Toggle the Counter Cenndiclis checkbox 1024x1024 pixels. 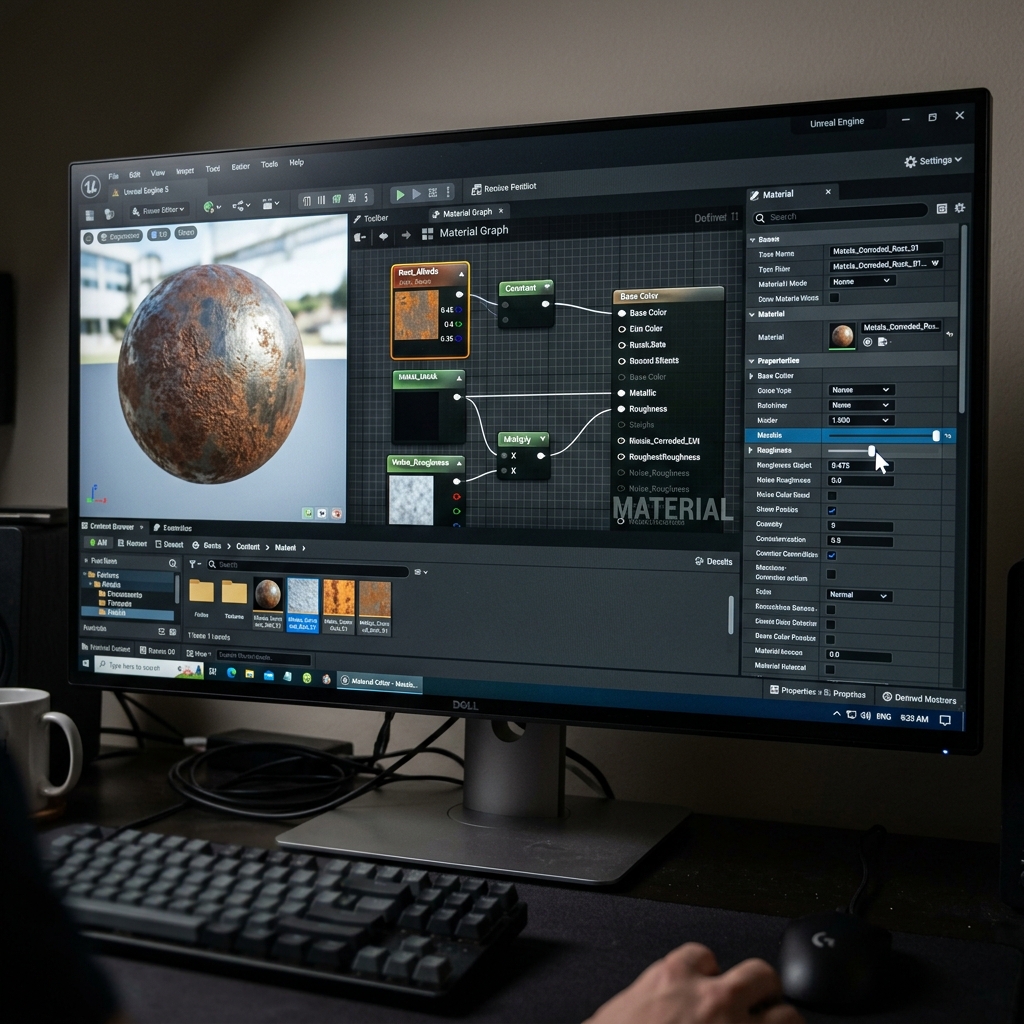pyautogui.click(x=831, y=556)
